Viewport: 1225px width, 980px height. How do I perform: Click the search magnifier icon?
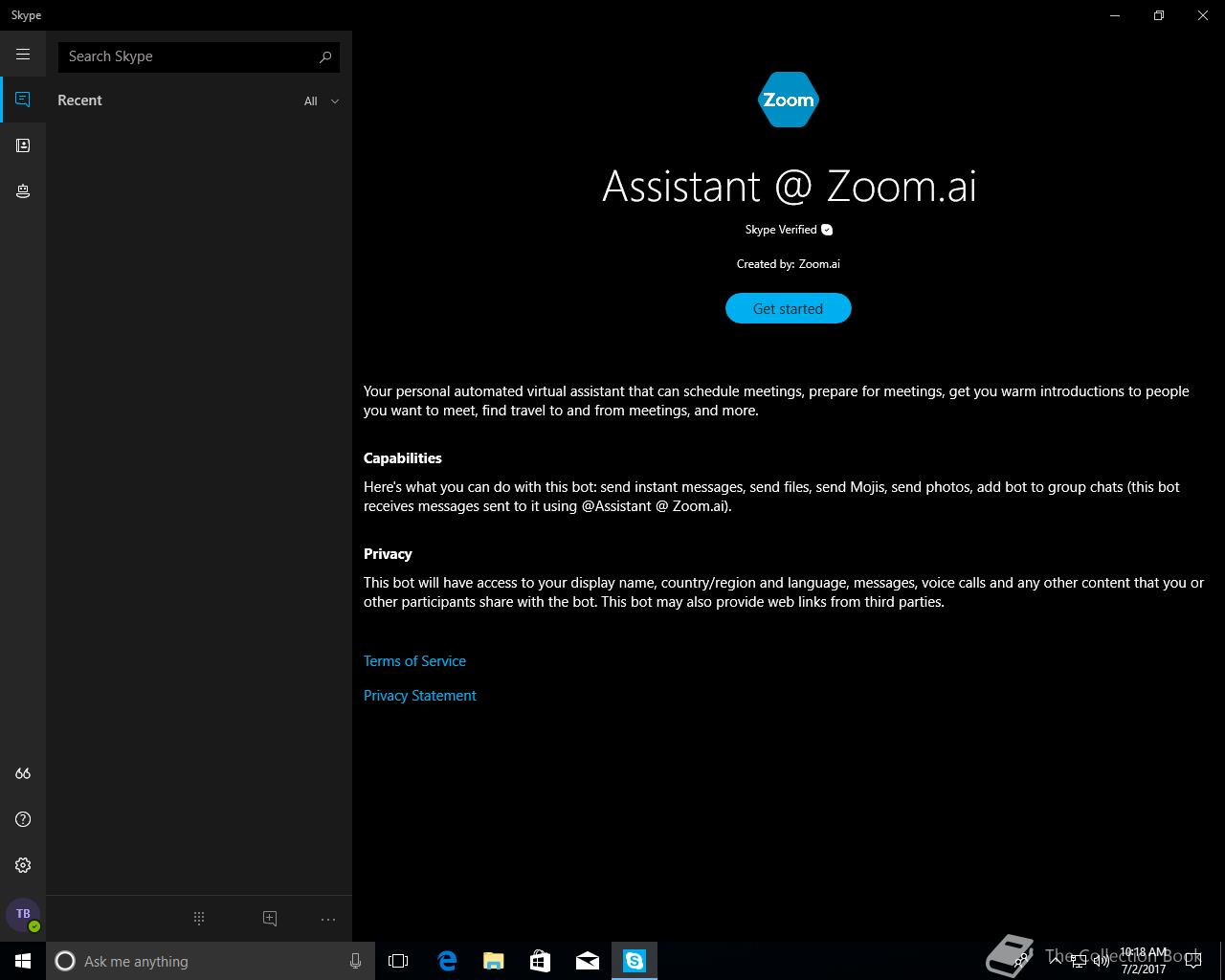pyautogui.click(x=325, y=56)
